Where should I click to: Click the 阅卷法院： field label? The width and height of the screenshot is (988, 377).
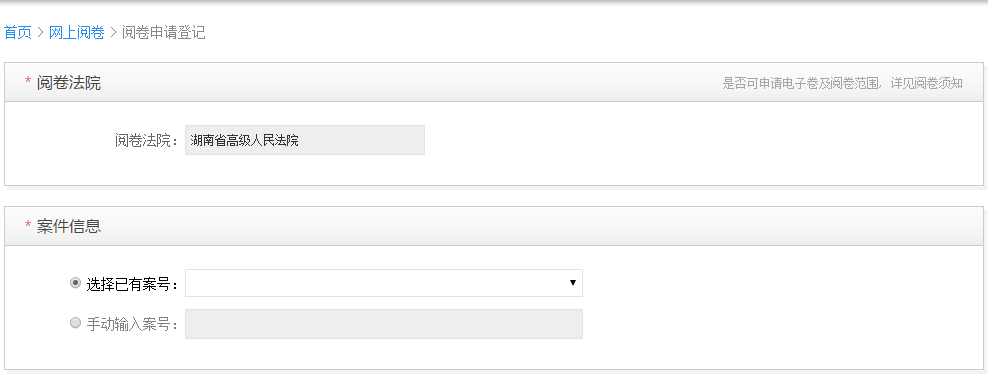pos(147,140)
